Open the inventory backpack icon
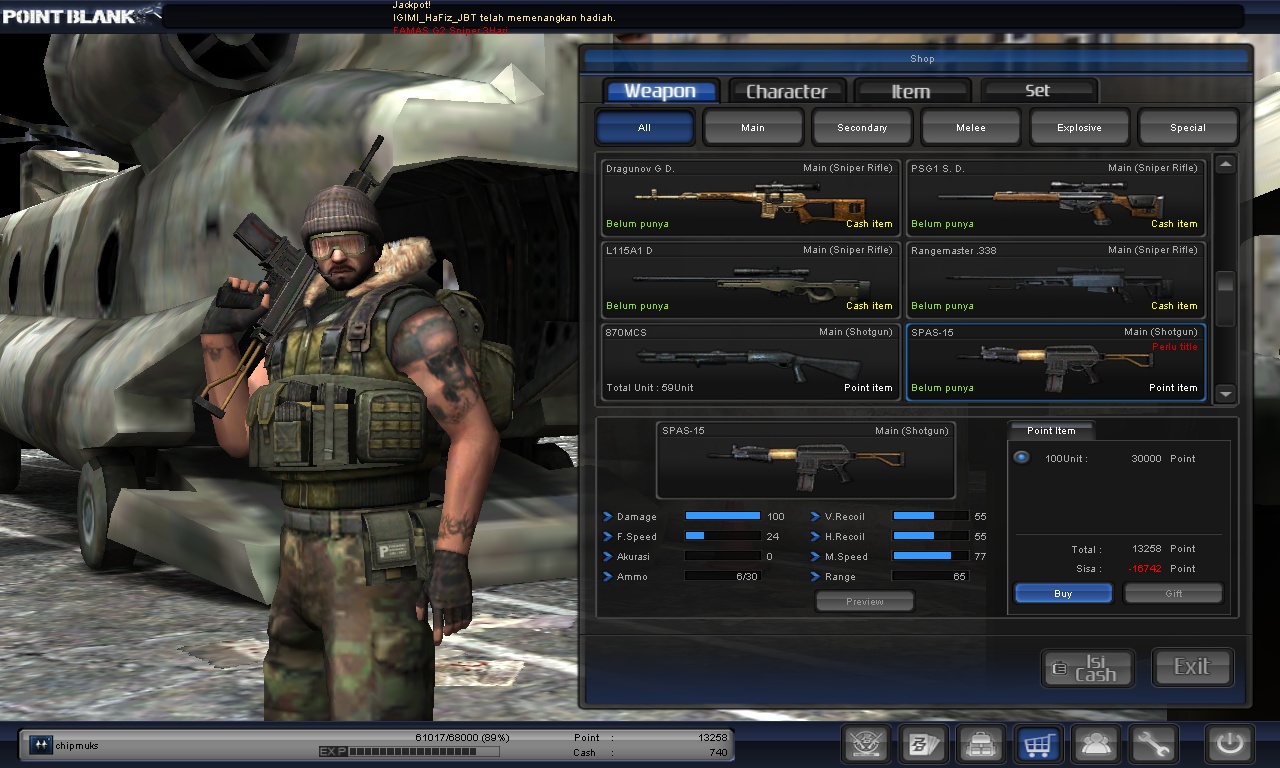 click(x=981, y=744)
